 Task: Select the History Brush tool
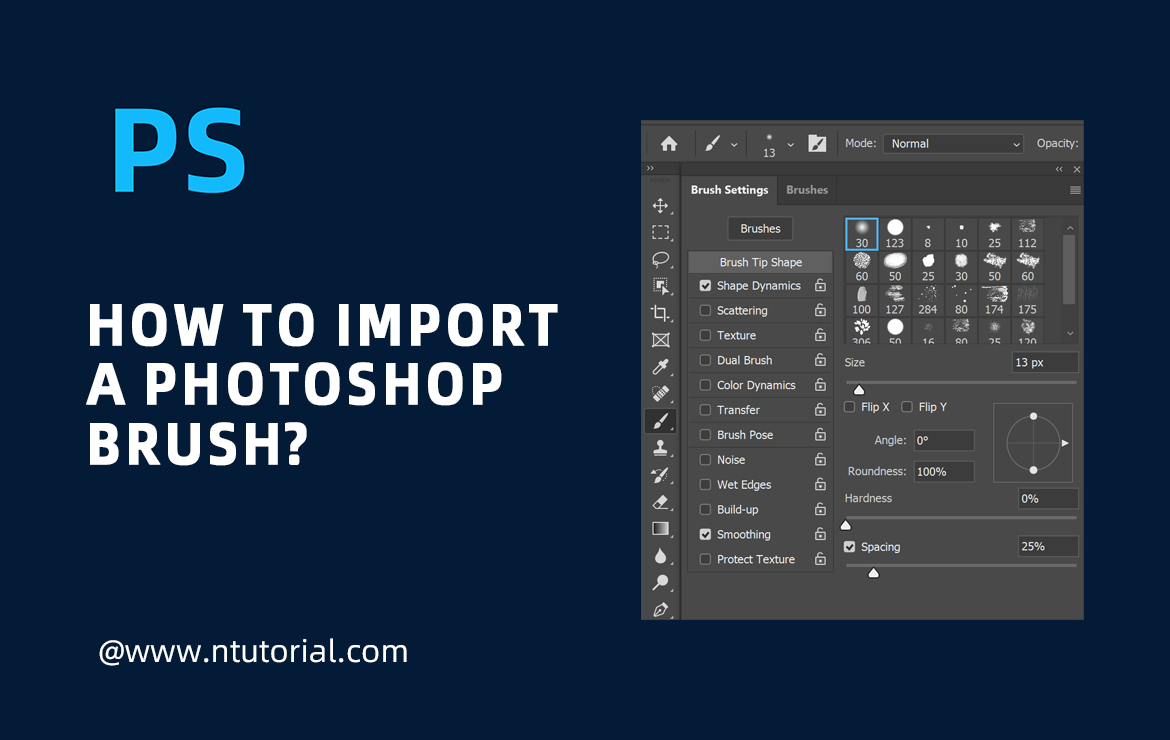pos(660,475)
